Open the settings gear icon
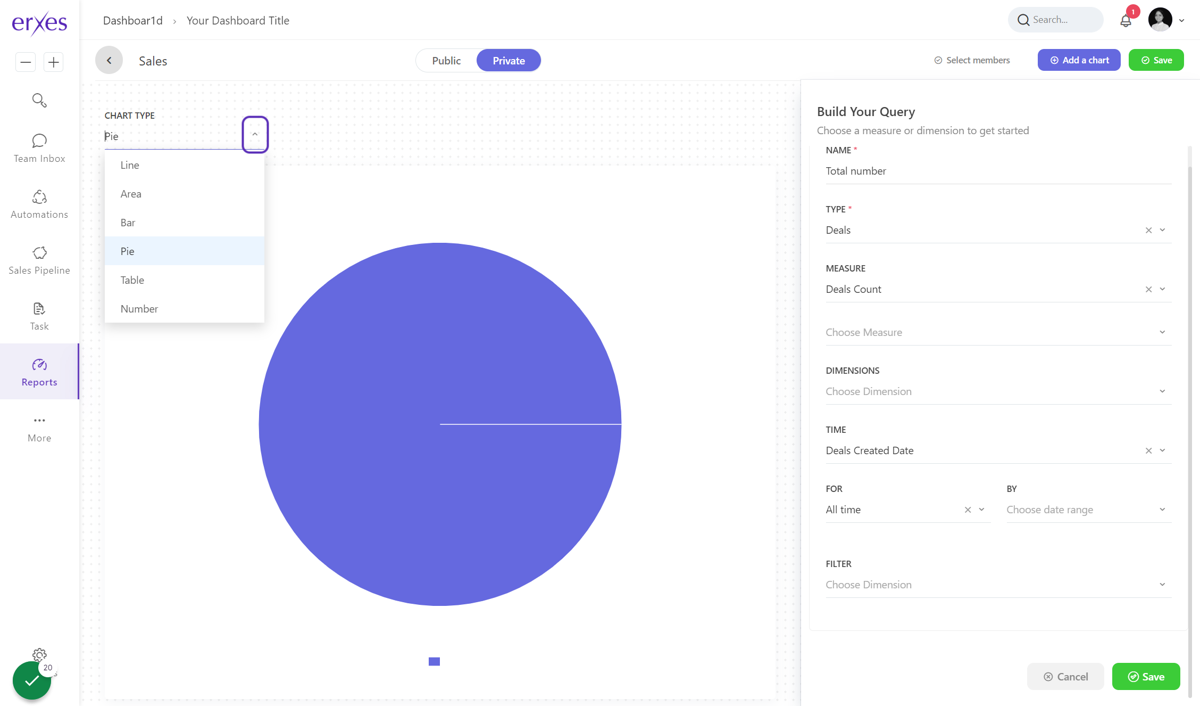 [x=39, y=655]
